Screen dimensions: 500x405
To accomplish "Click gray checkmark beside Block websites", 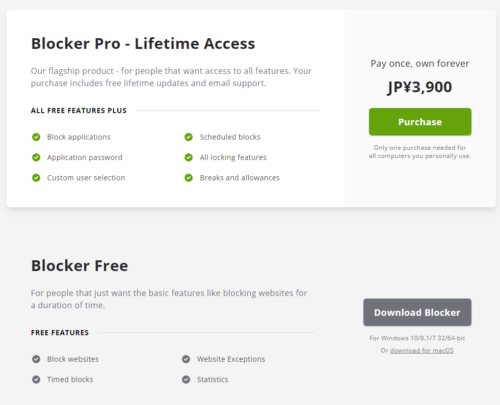I will point(36,359).
